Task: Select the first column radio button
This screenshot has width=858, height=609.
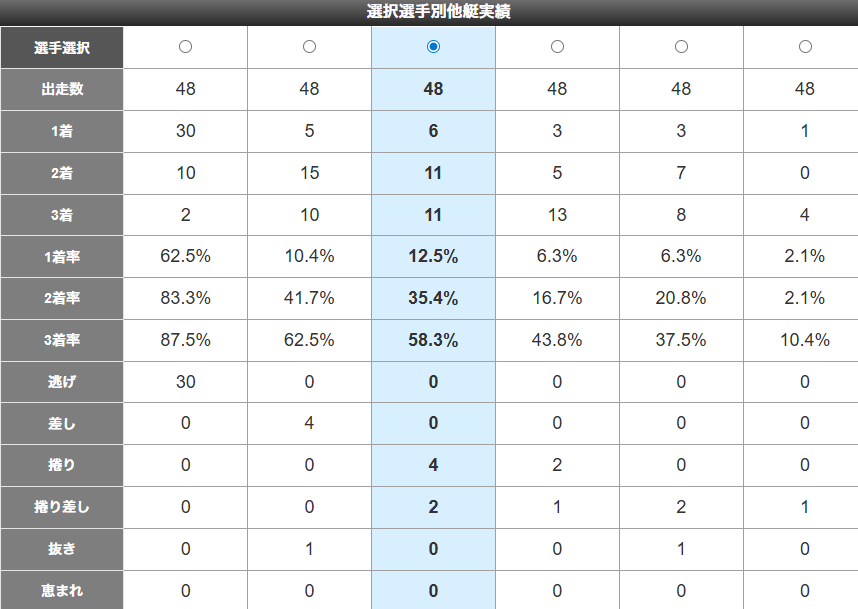Action: coord(185,47)
